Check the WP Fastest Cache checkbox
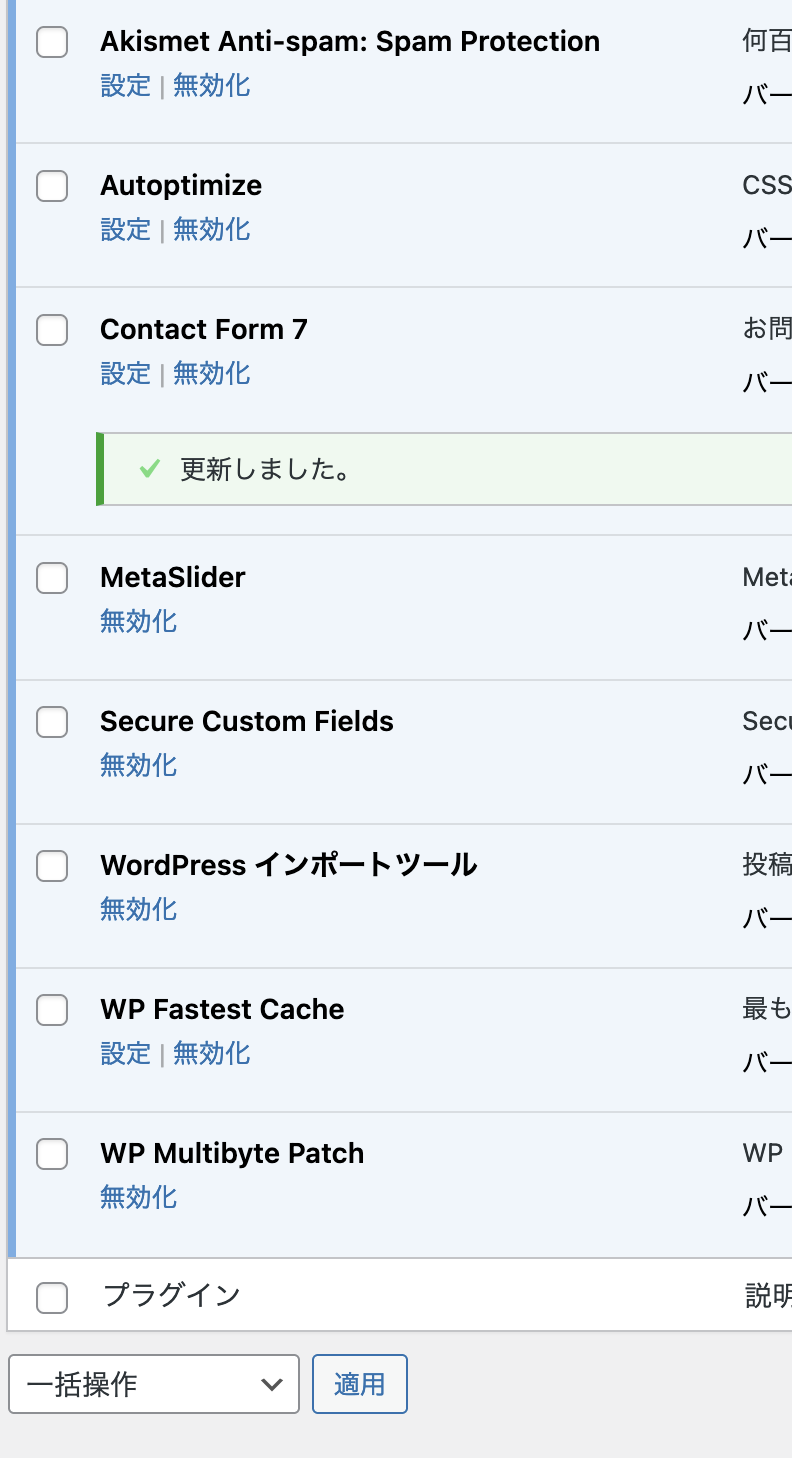Viewport: 792px width, 1458px height. tap(52, 1010)
